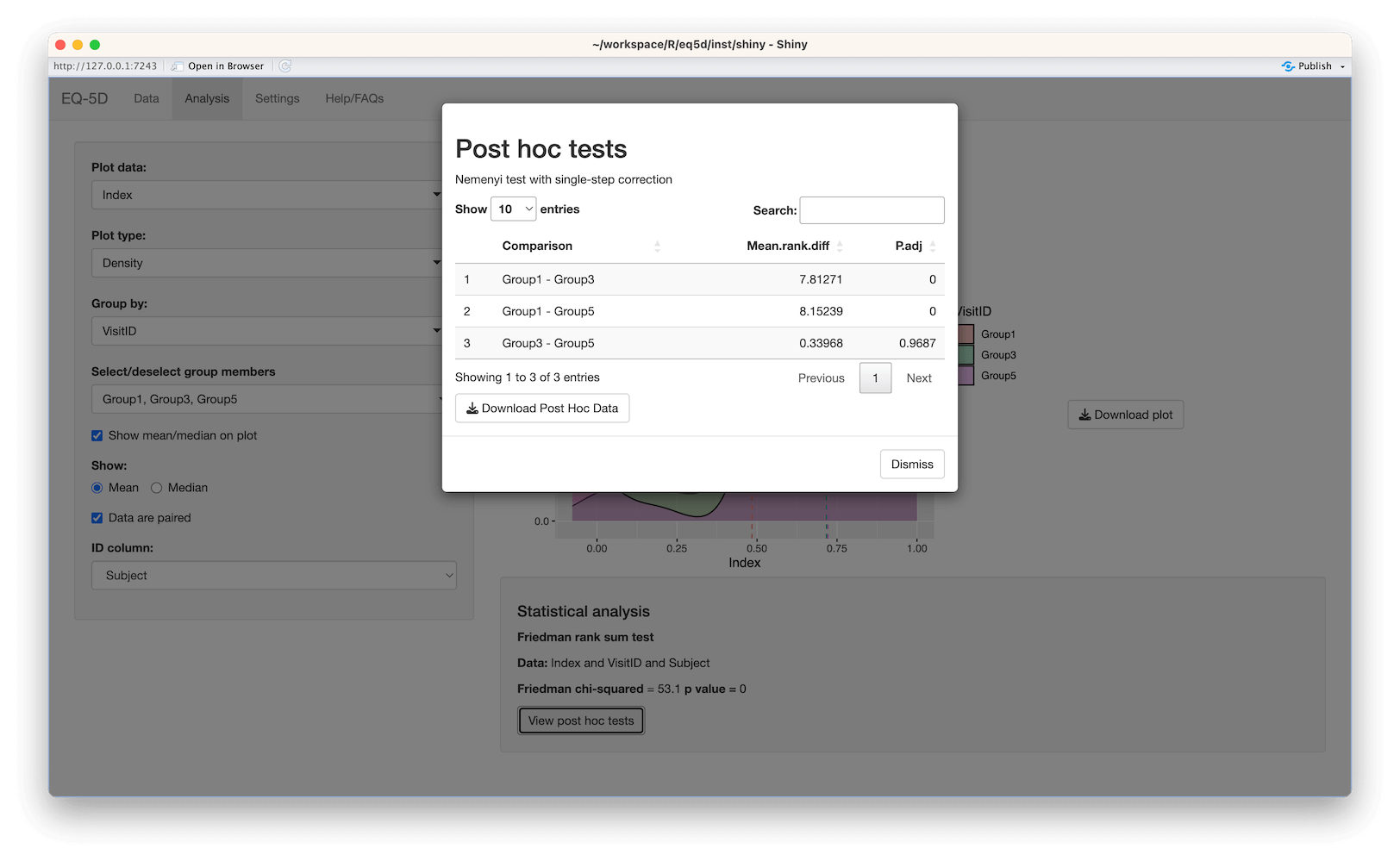
Task: Click the Group3 legend color swatch
Action: [966, 355]
